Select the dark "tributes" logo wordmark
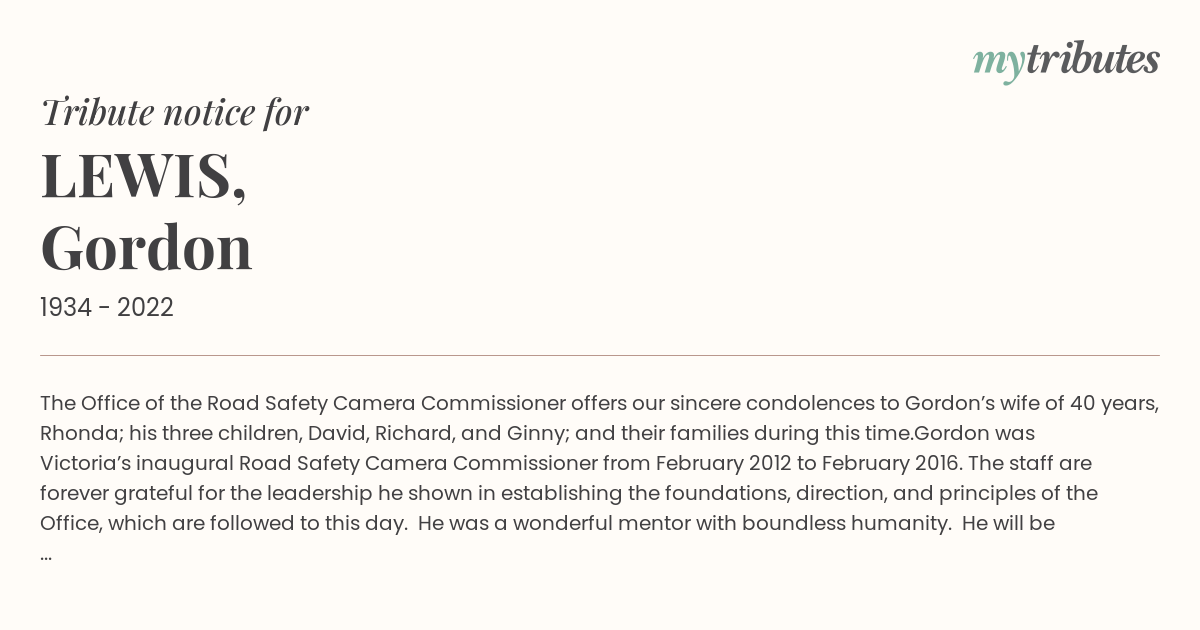1200x630 pixels. point(1092,59)
